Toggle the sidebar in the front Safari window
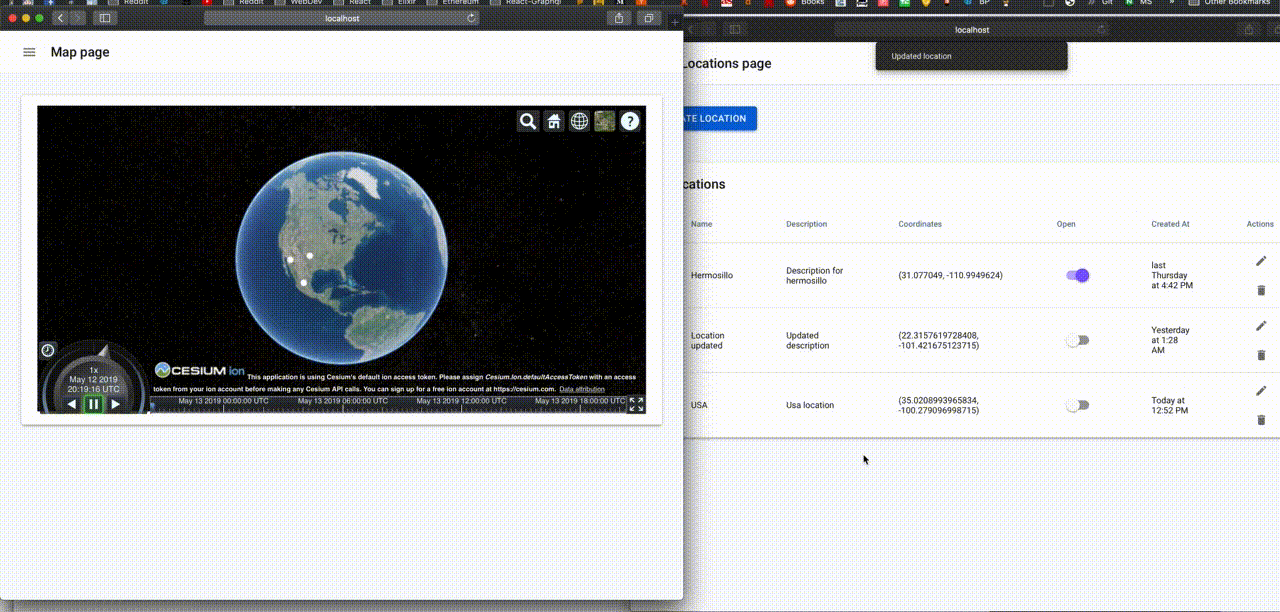1280x612 pixels. click(104, 18)
